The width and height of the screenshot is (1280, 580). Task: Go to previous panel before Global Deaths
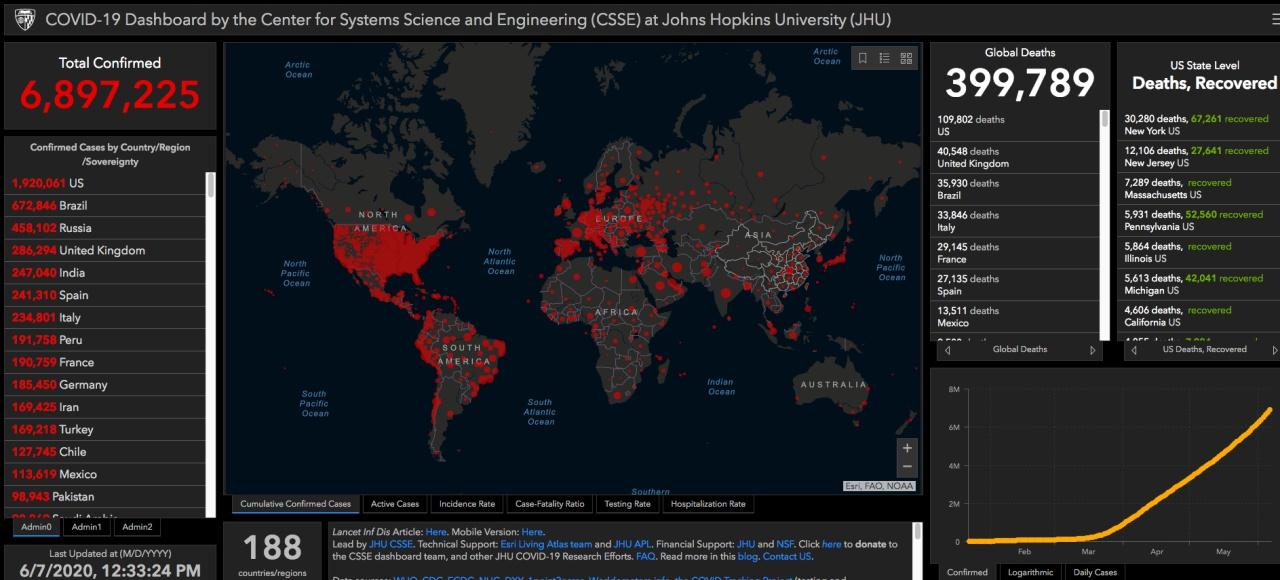coord(947,350)
